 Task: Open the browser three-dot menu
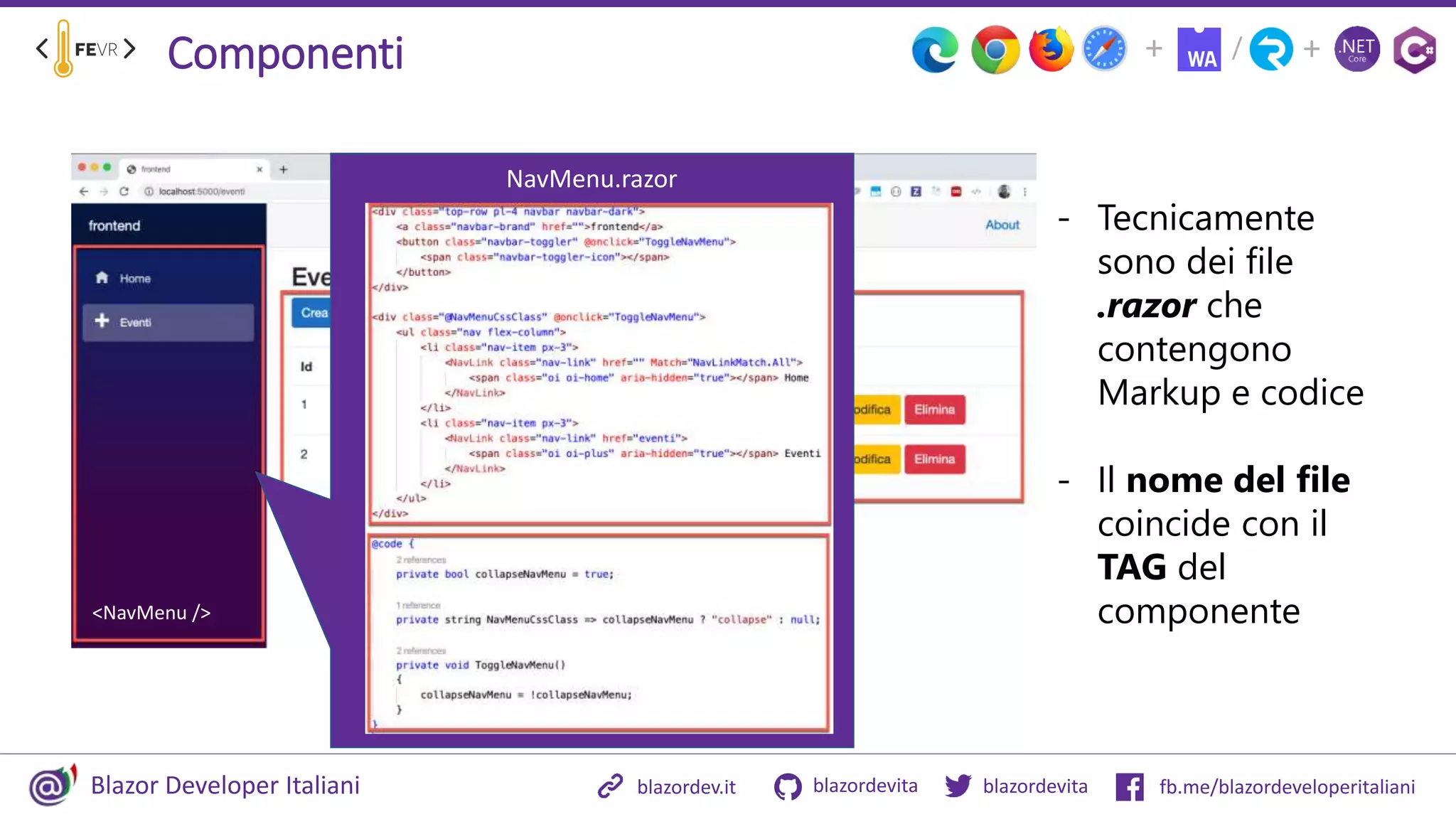point(1024,191)
